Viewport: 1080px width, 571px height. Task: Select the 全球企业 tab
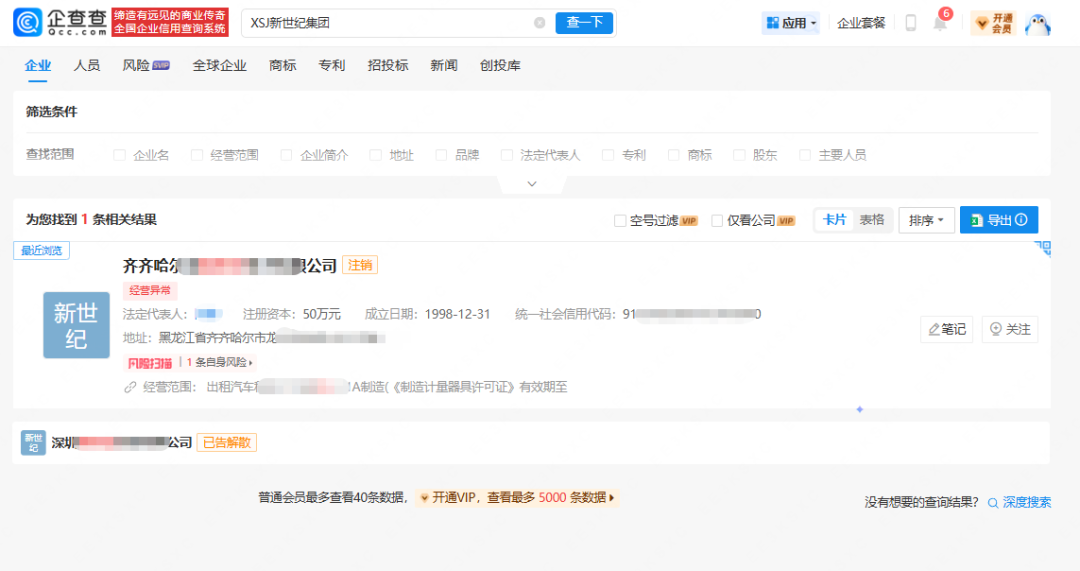pos(220,65)
